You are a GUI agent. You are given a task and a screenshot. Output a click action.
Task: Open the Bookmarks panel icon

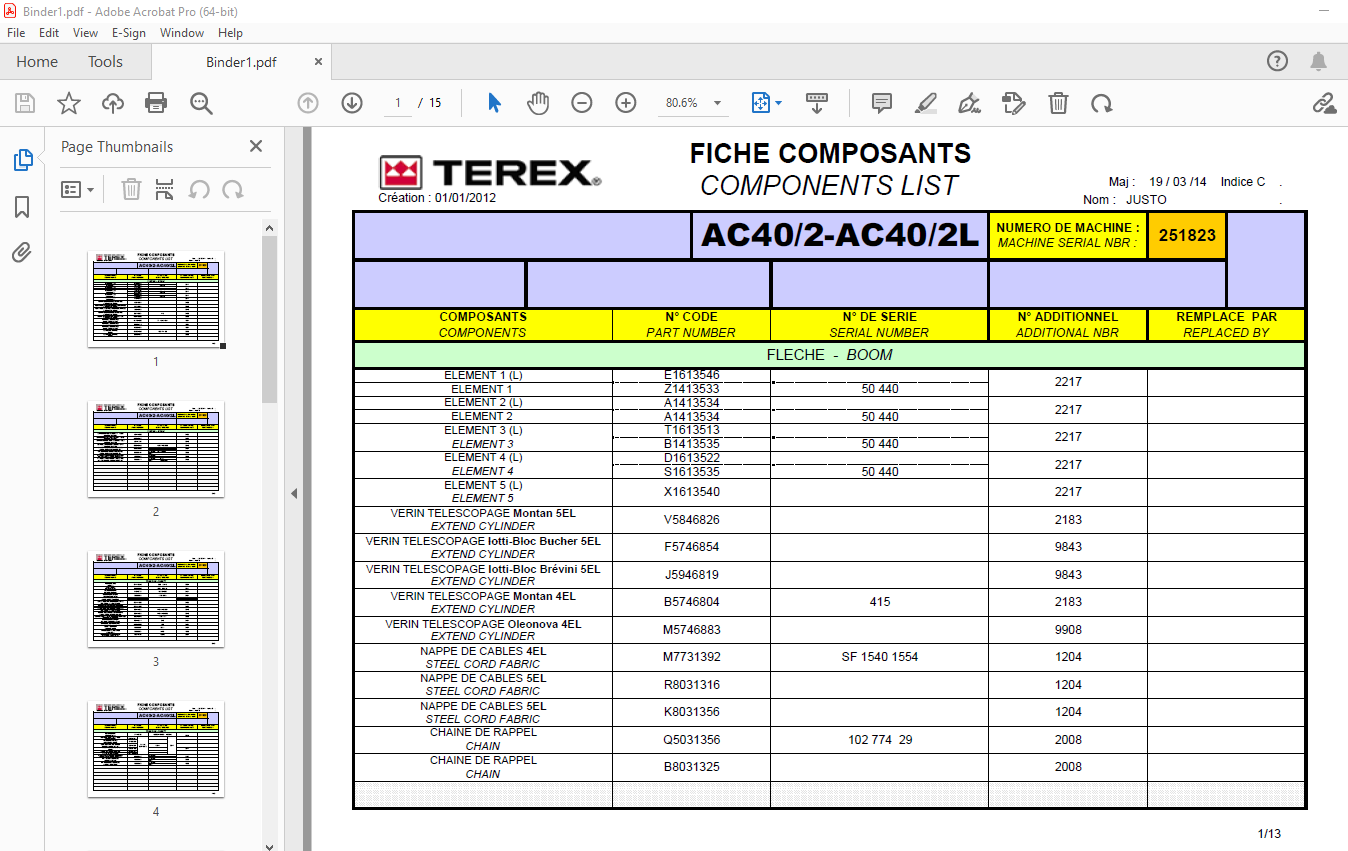[22, 207]
